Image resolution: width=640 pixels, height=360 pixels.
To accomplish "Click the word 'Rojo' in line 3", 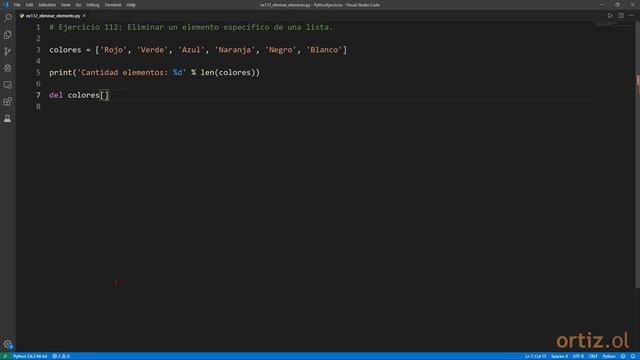I will tap(113, 50).
